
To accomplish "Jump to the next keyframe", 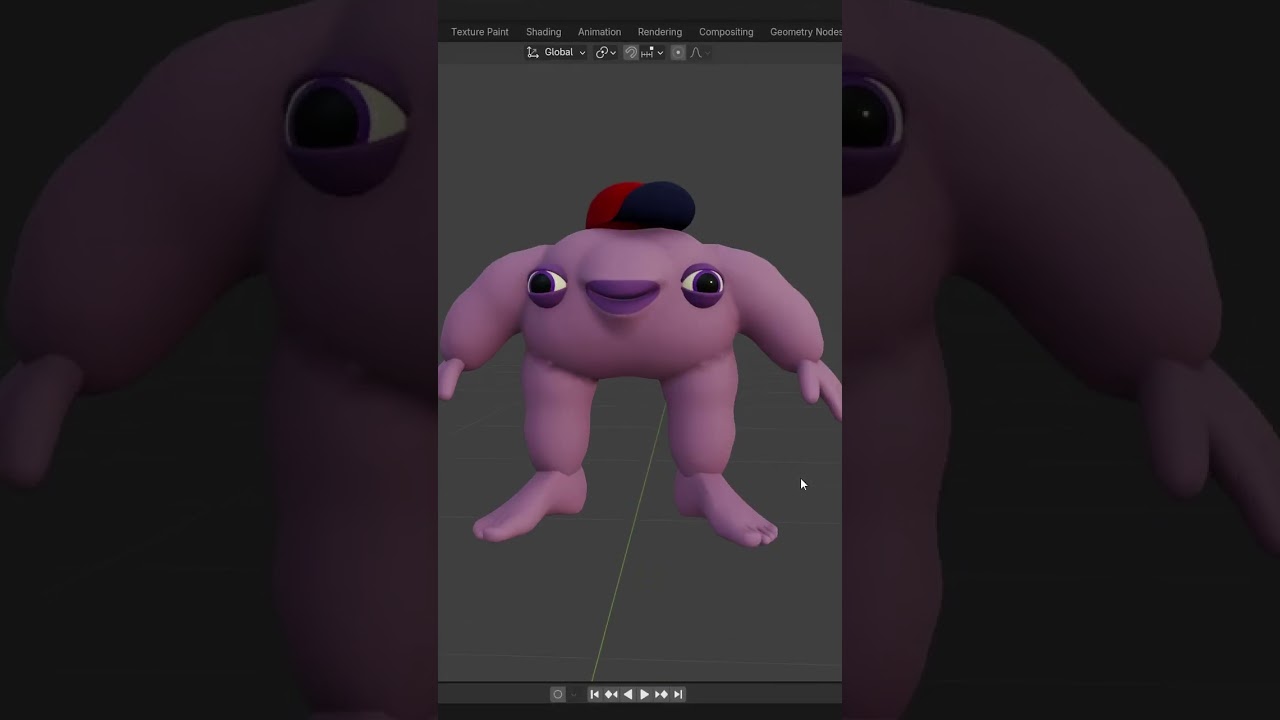I will pyautogui.click(x=661, y=694).
